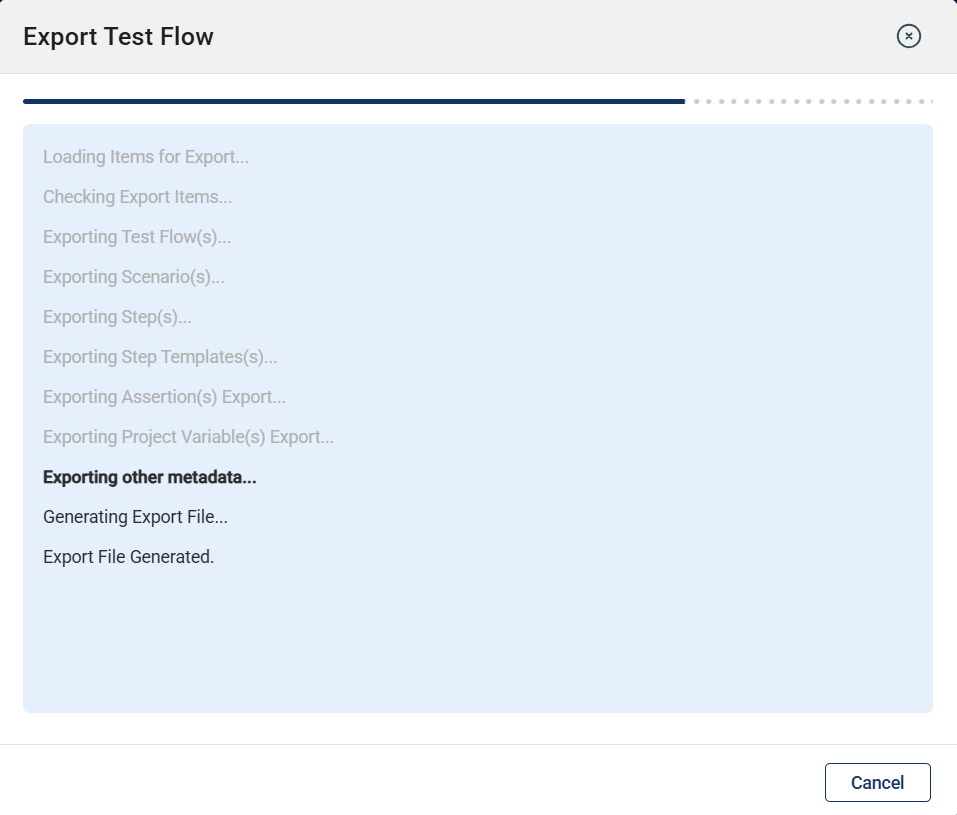Image resolution: width=957 pixels, height=815 pixels.
Task: Select the 'Loading Items for Export...' line
Action: coord(146,157)
